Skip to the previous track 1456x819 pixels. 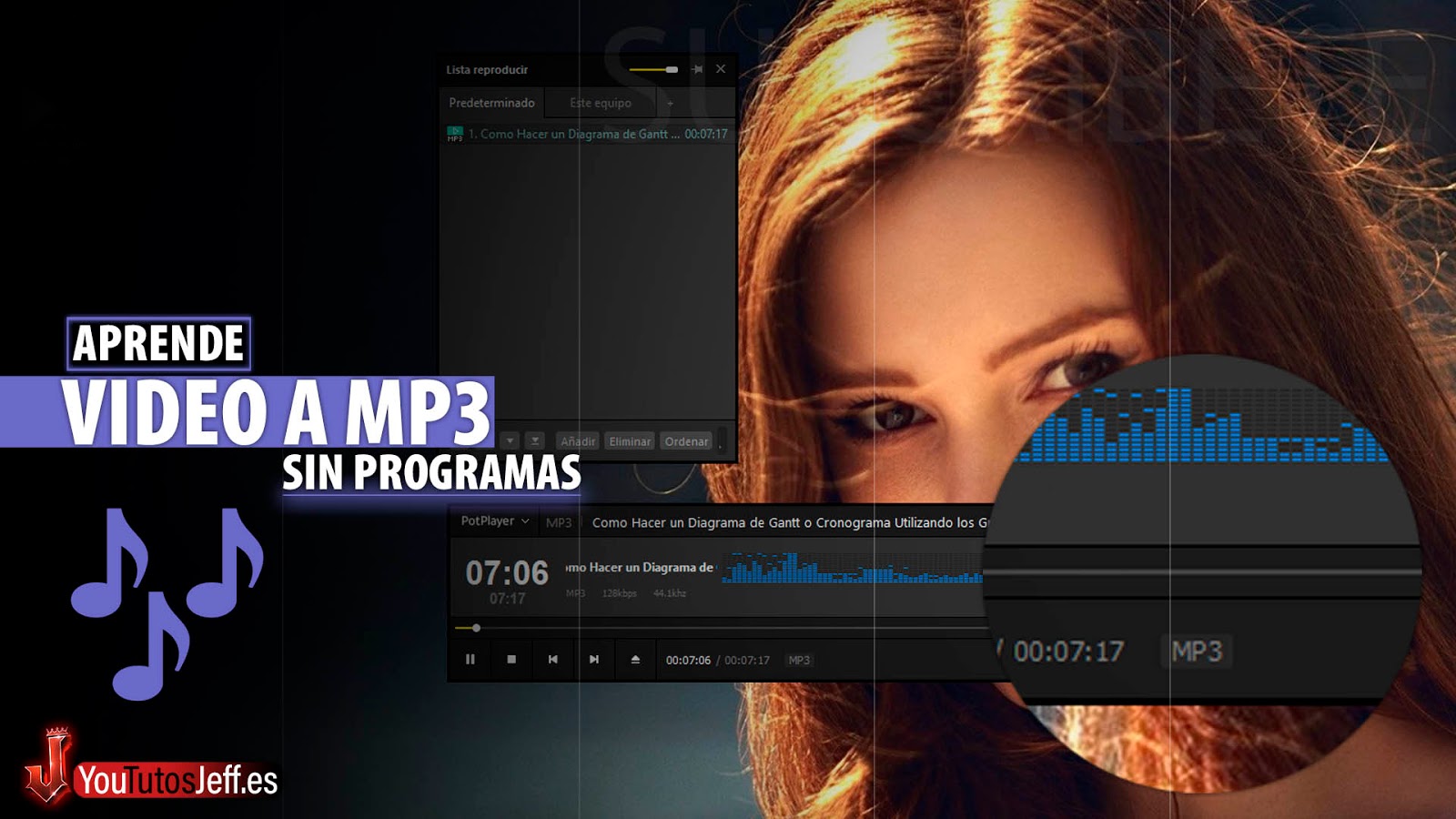click(553, 660)
